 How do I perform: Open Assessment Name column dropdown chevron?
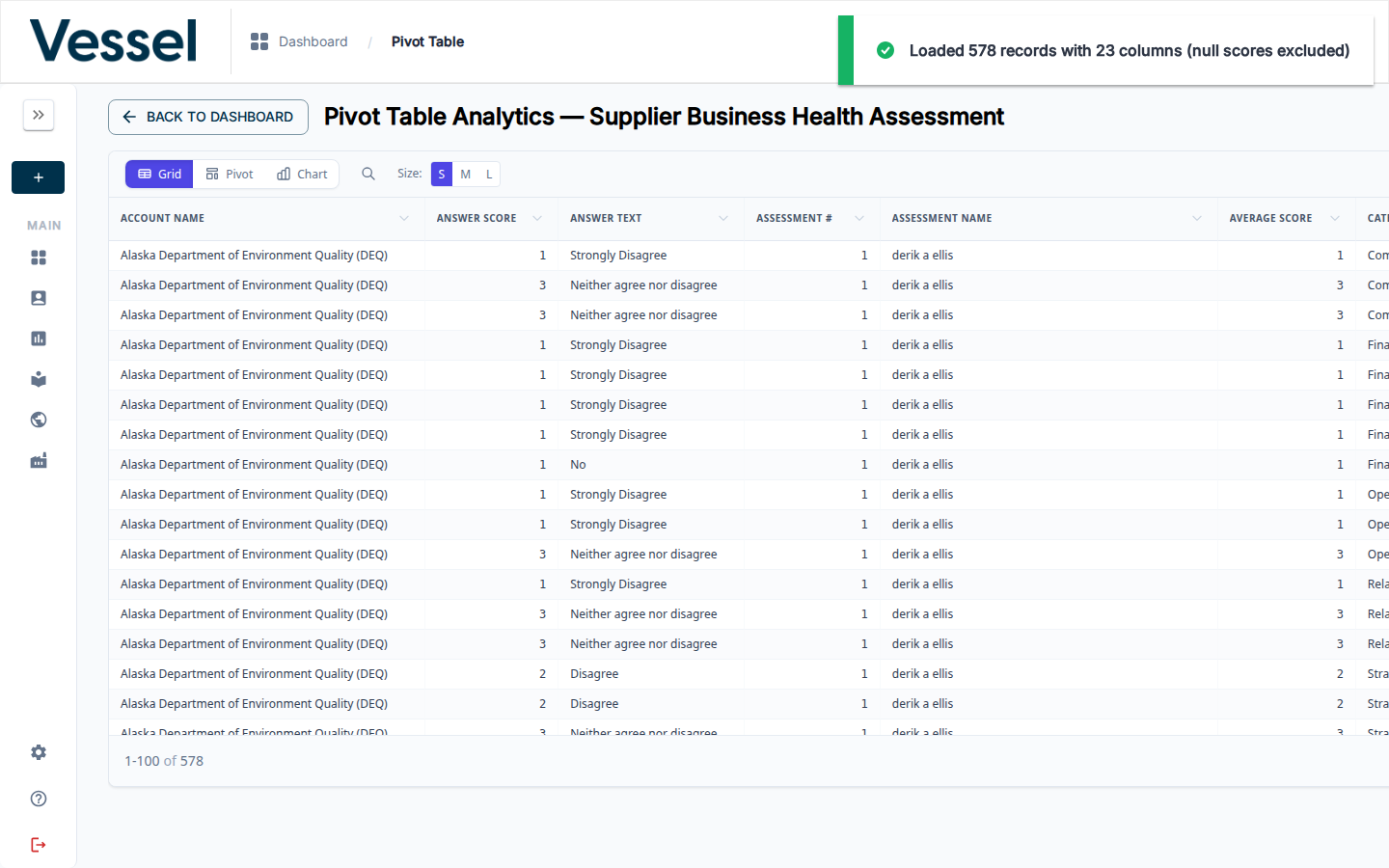1197,219
